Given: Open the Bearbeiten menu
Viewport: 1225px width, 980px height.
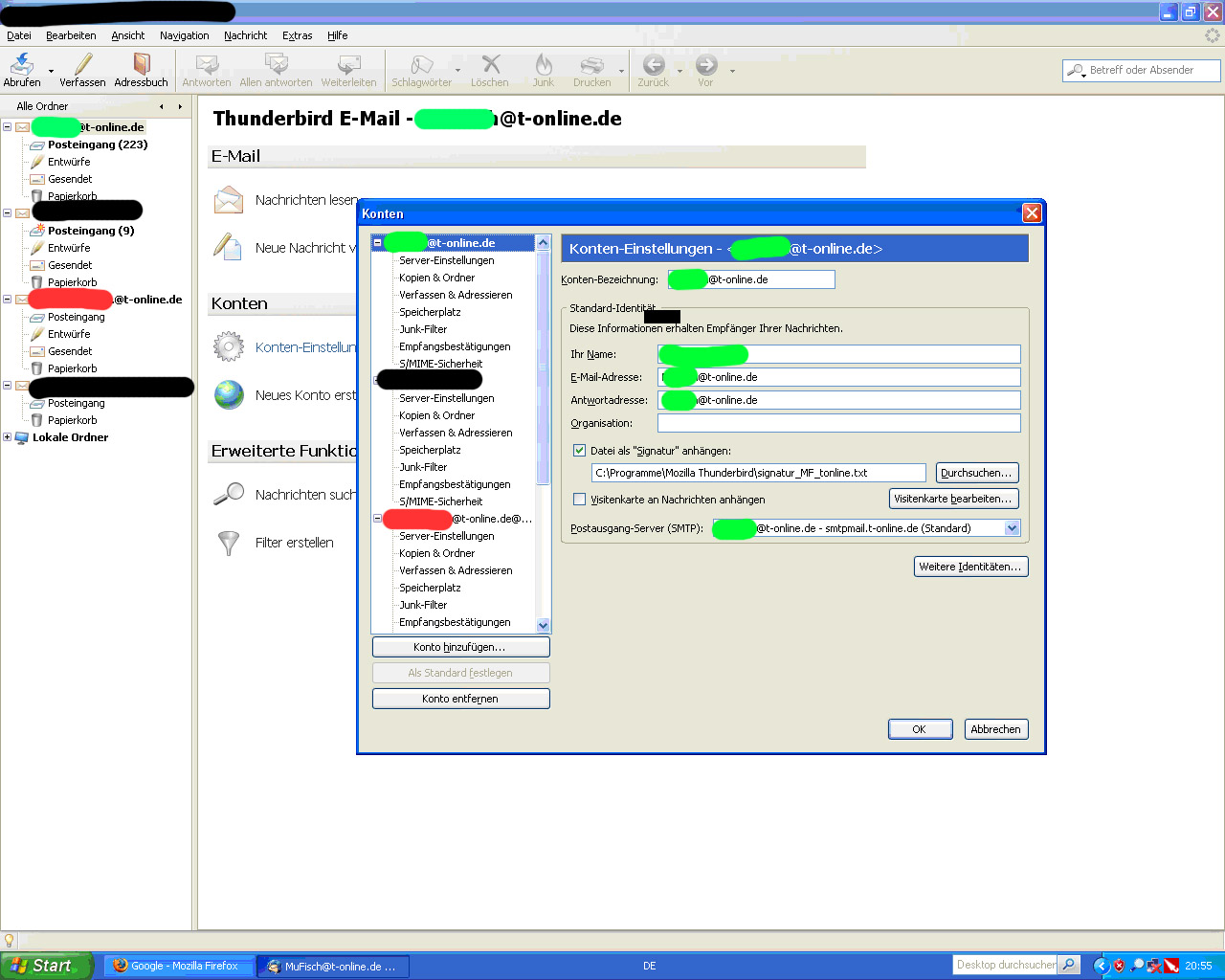Looking at the screenshot, I should pos(71,35).
